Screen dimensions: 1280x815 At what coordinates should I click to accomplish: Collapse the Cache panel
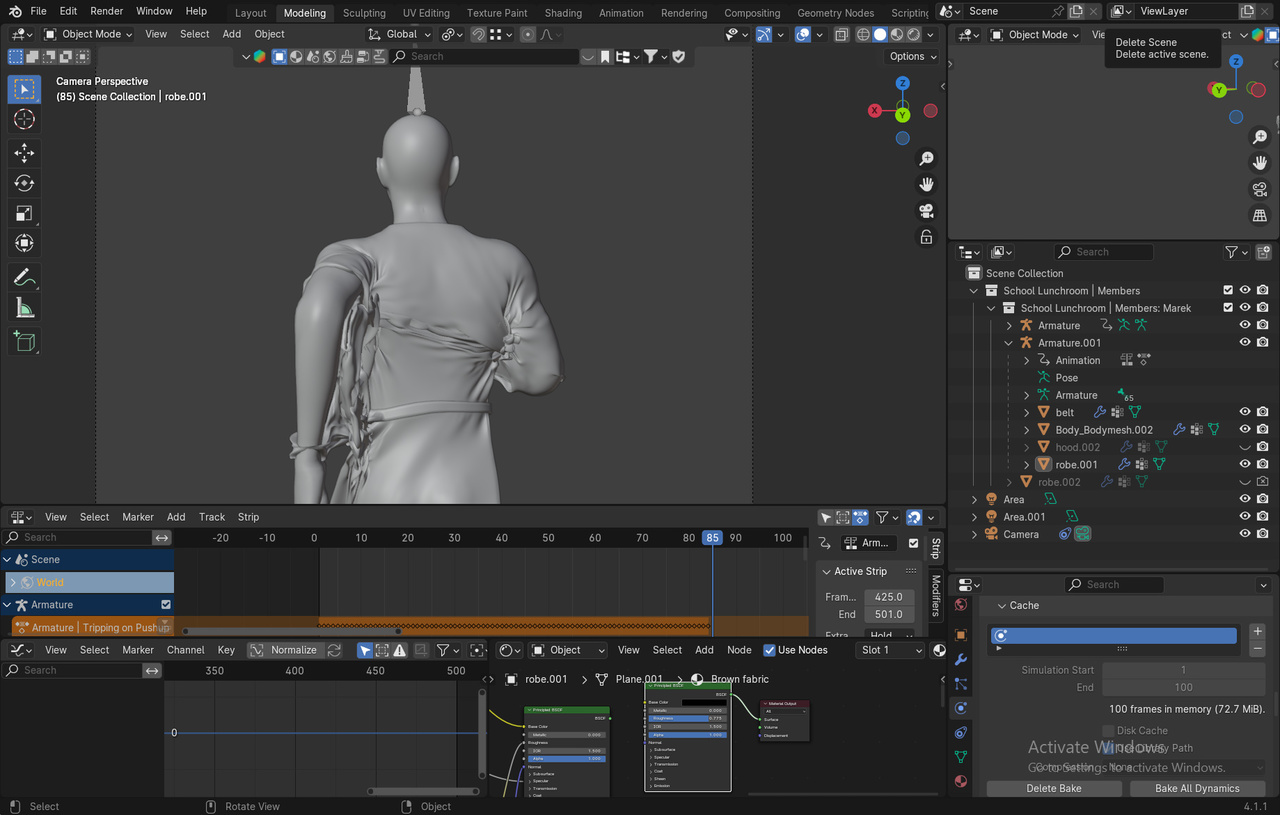point(1001,606)
